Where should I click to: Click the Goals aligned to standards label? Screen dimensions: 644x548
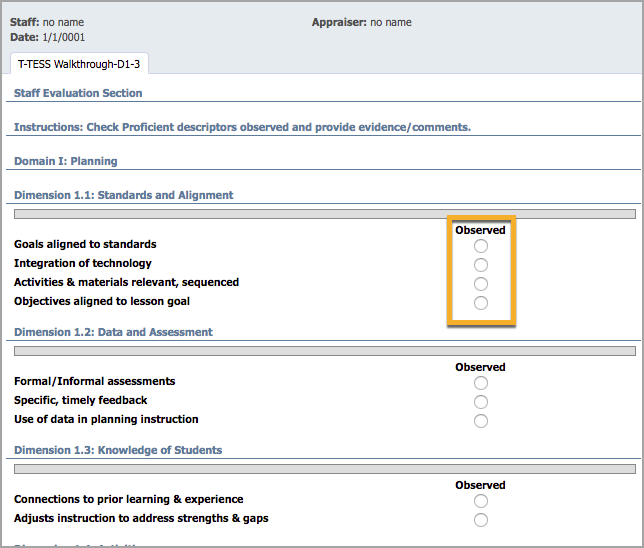(x=85, y=244)
